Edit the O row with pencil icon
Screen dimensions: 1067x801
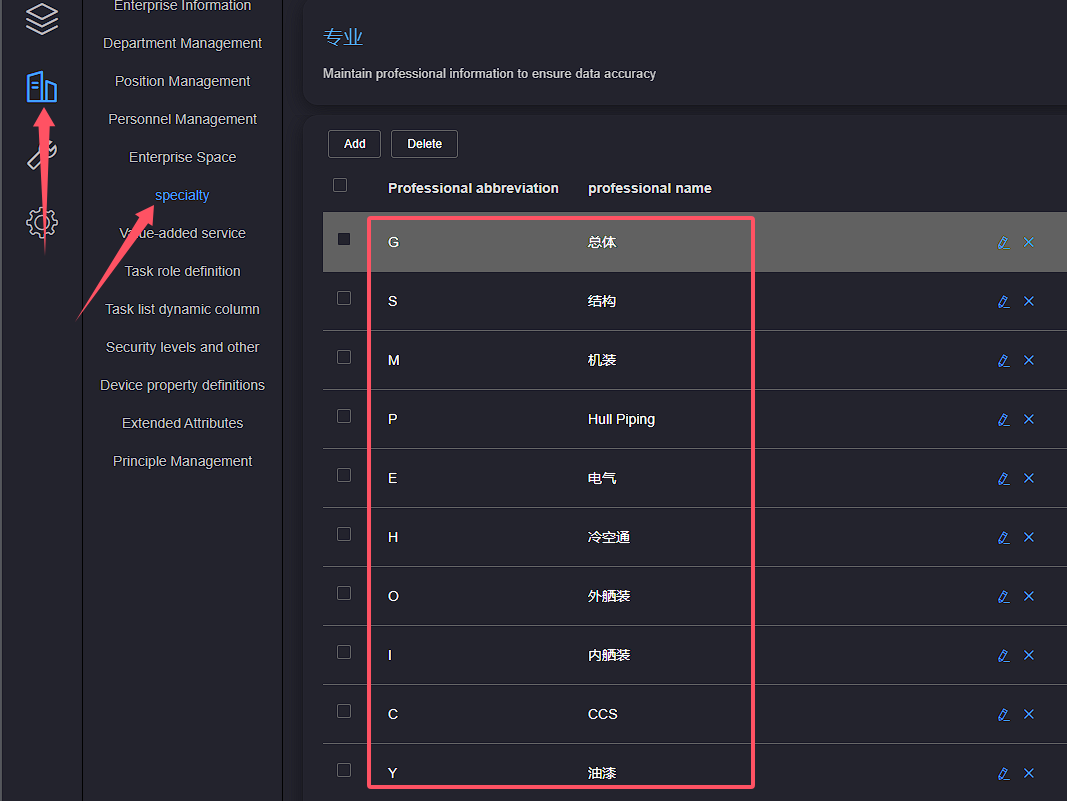coord(1004,596)
